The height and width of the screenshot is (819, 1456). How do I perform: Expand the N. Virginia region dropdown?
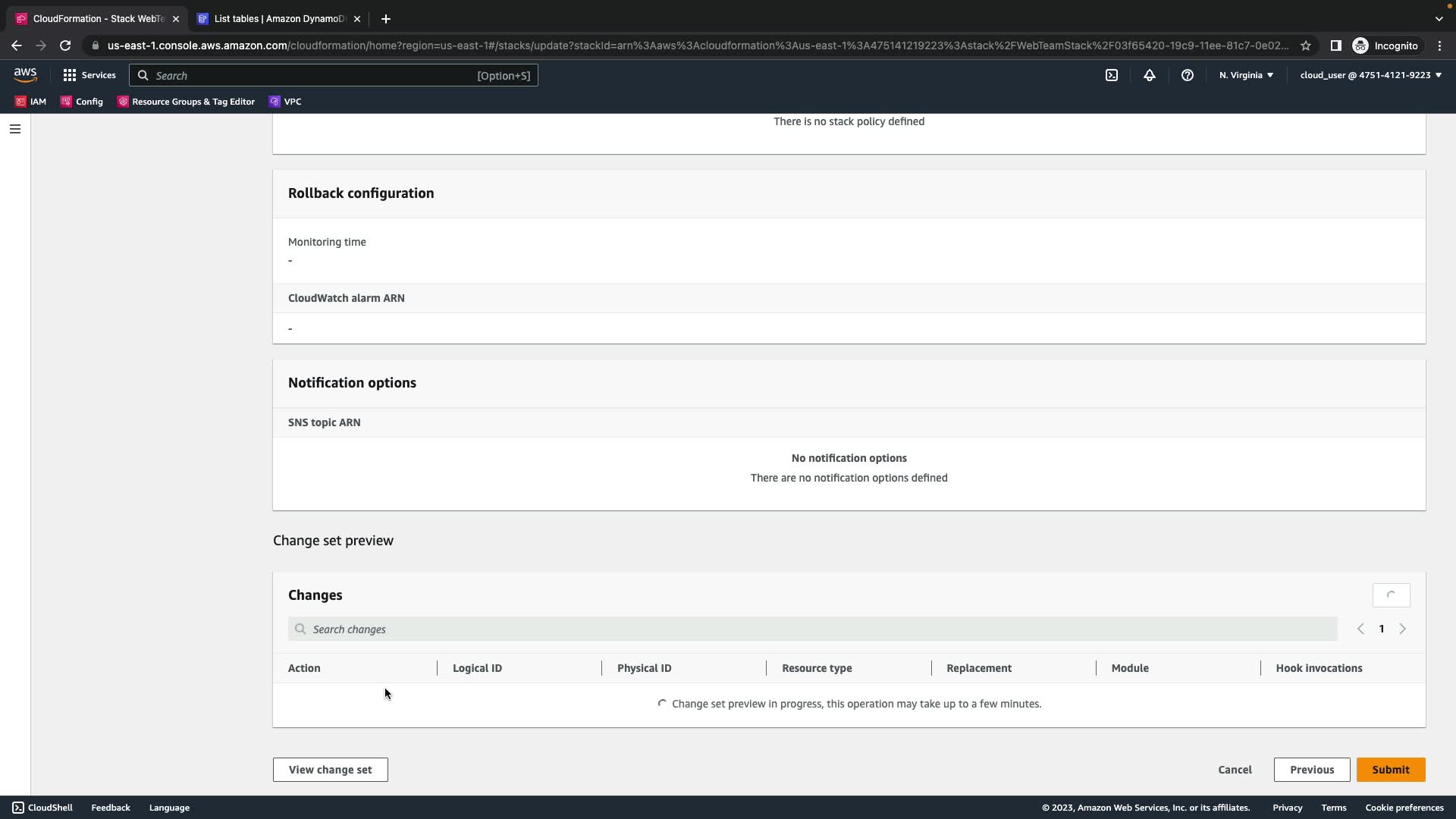(1246, 75)
